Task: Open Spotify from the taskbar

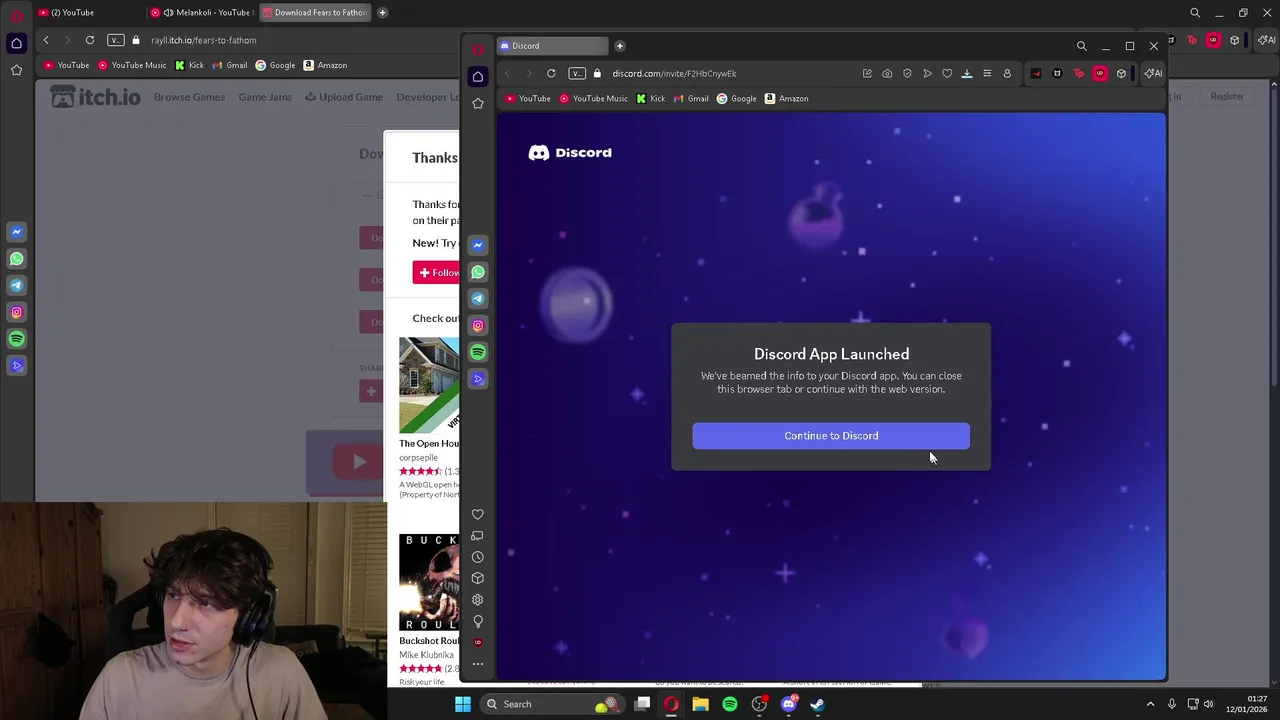Action: 730,704
